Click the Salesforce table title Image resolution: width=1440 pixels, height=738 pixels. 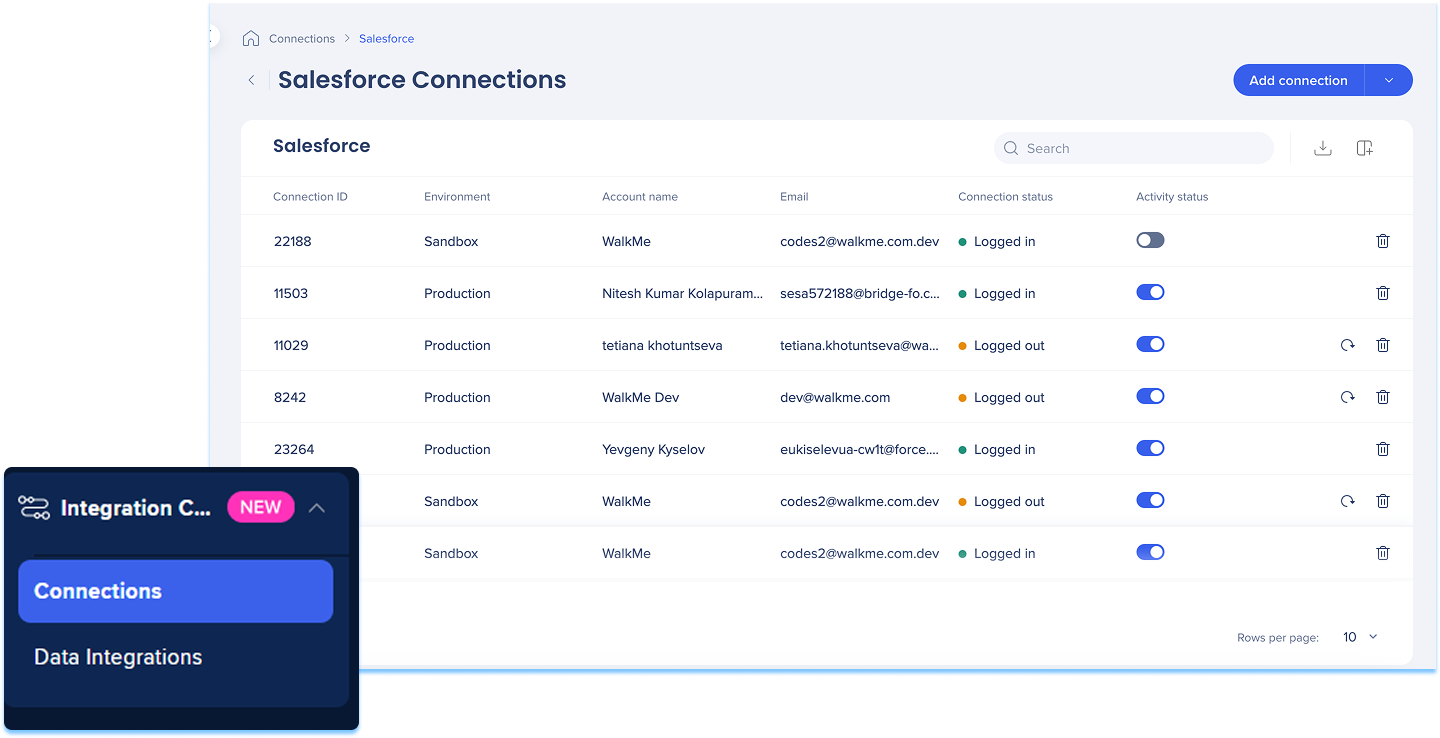[322, 146]
